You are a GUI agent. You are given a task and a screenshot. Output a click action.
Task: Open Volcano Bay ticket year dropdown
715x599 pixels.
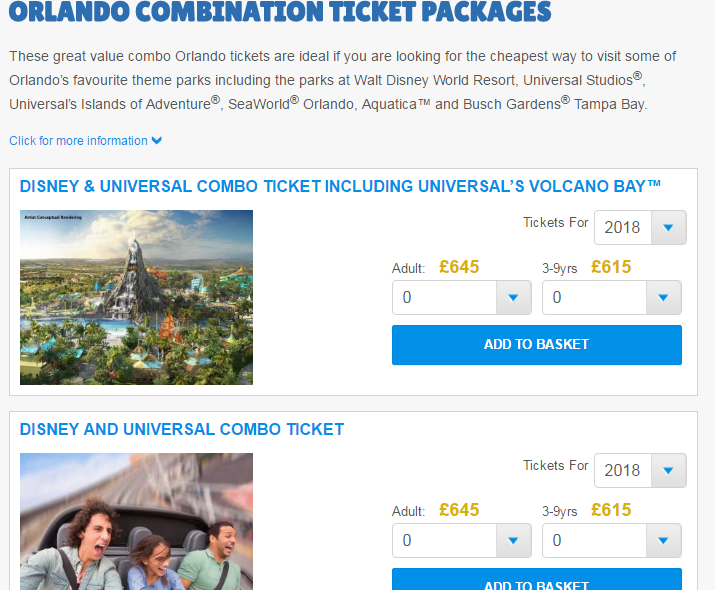[640, 227]
